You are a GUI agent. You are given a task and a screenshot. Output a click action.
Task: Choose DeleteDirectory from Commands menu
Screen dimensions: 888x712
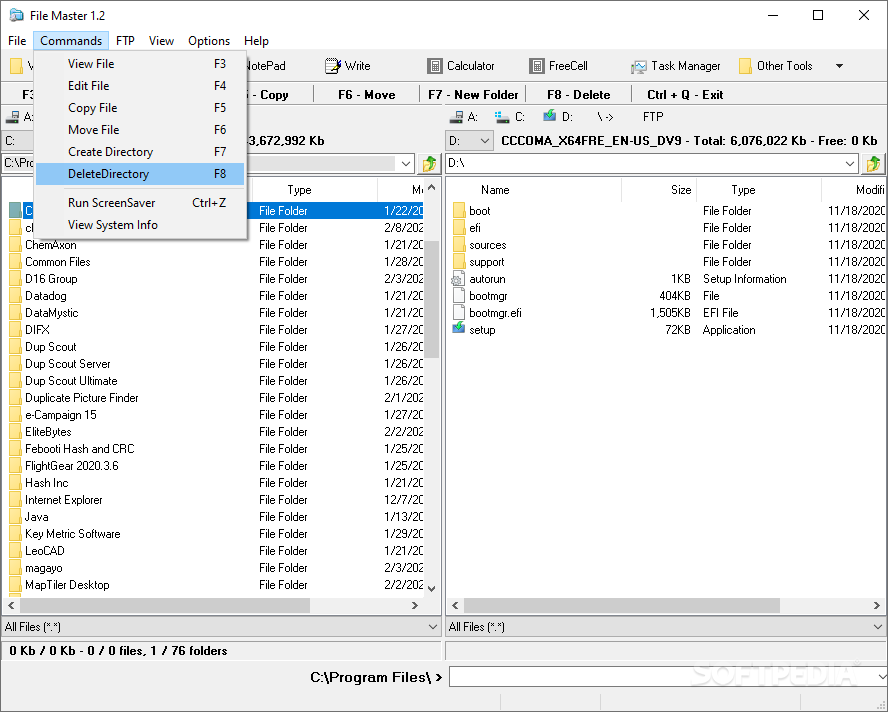tap(140, 174)
